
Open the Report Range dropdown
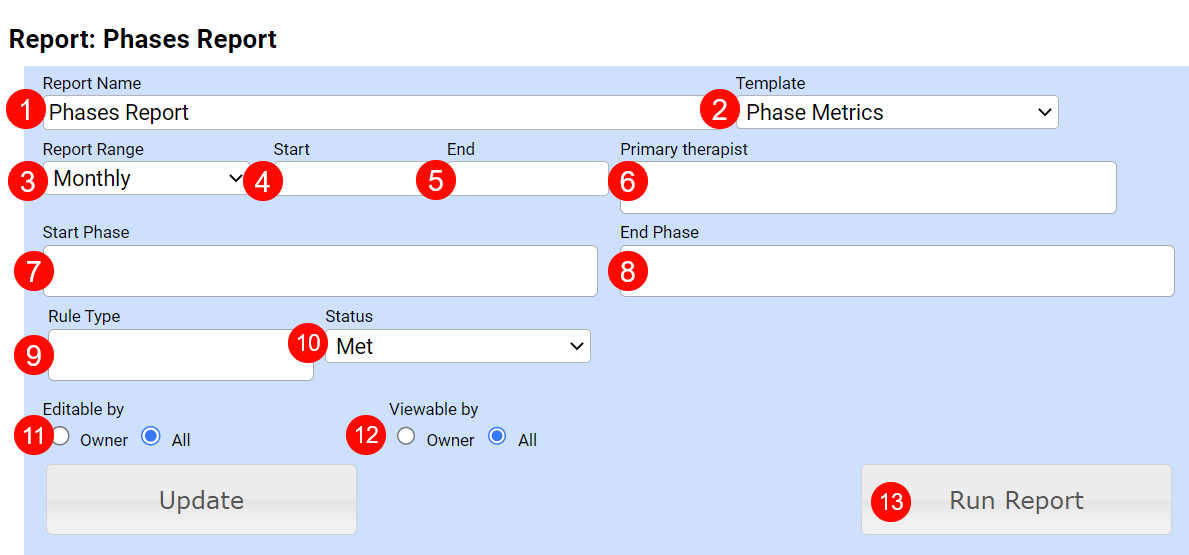(x=146, y=179)
